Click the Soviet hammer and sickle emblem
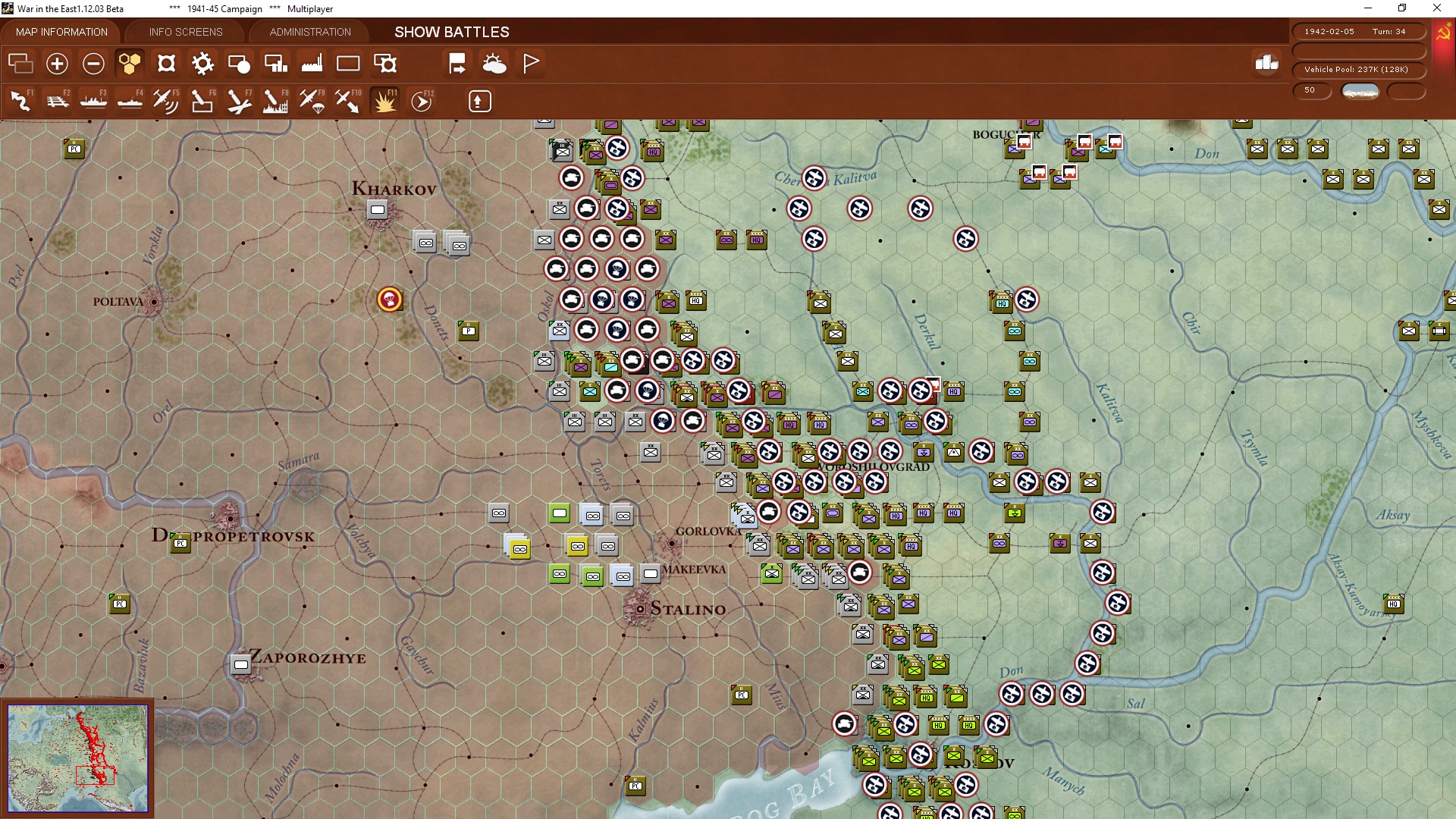Screen dimensions: 1456x819 click(x=1443, y=33)
